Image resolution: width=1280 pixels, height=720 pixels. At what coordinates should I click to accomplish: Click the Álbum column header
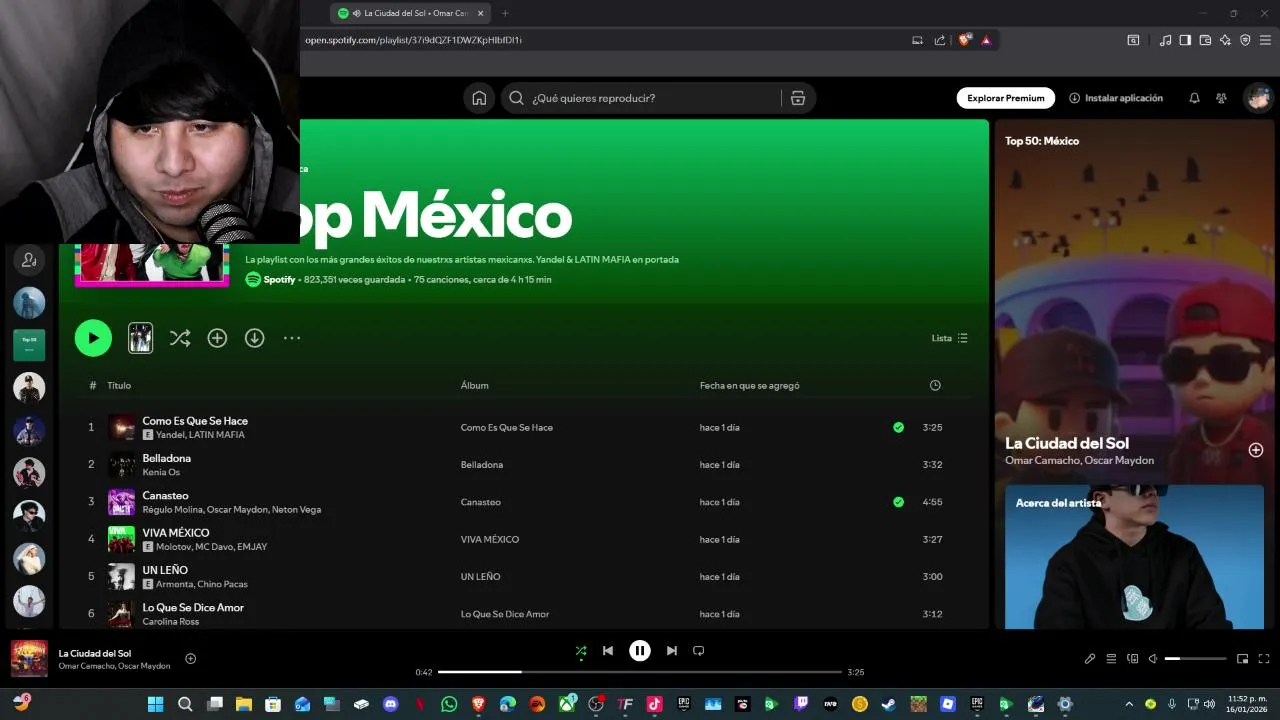475,385
